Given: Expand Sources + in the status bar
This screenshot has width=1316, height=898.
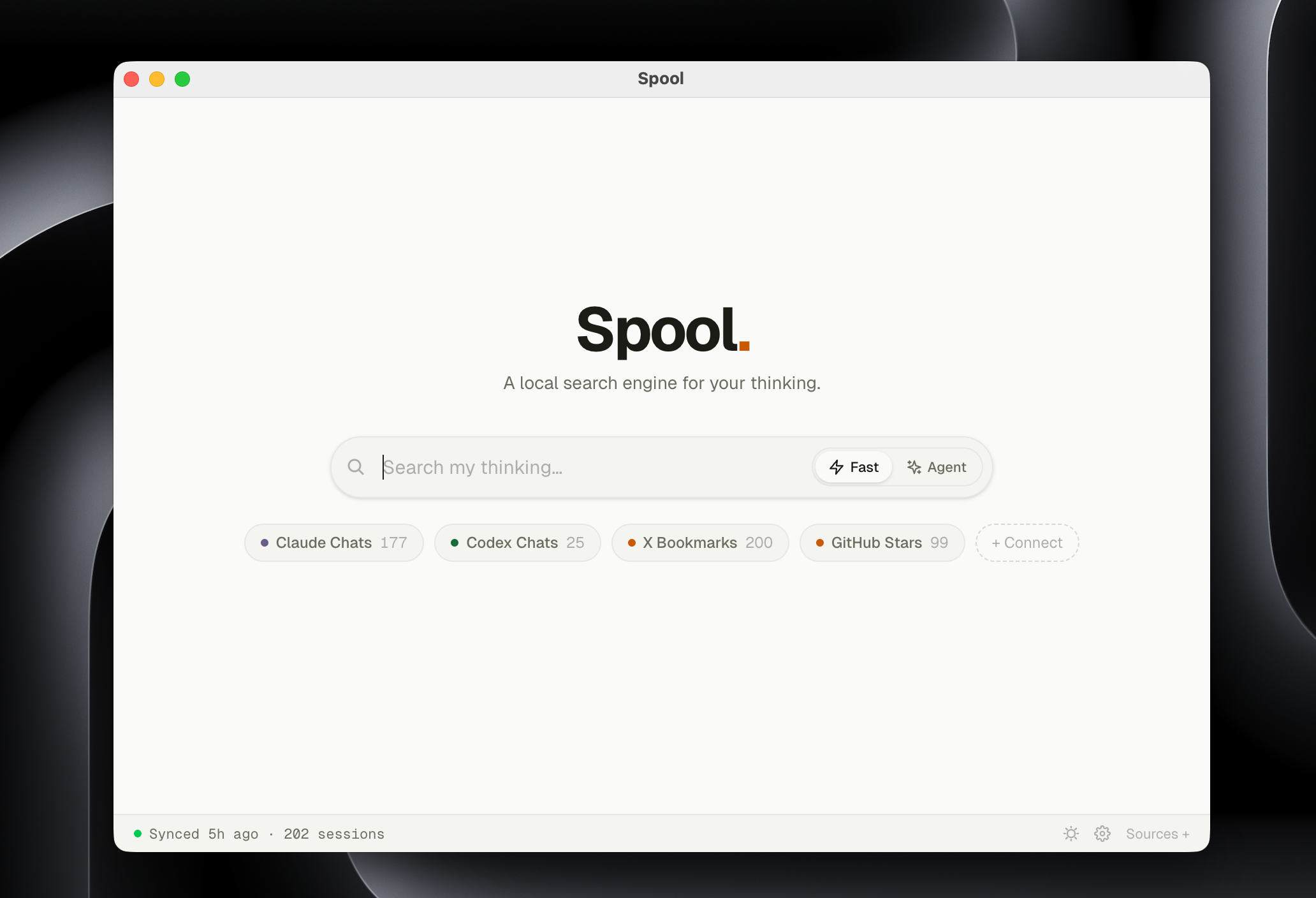Looking at the screenshot, I should pyautogui.click(x=1157, y=834).
